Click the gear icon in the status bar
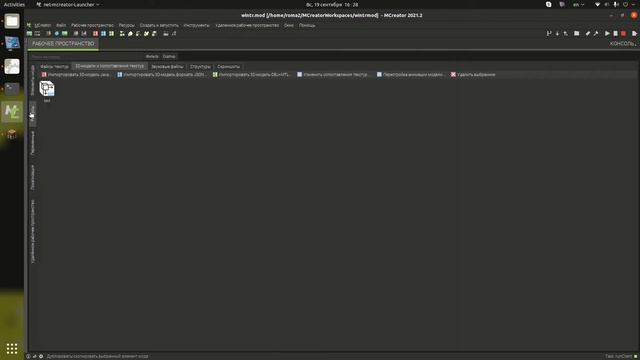Screen dimensions: 640x360 pos(41,356)
